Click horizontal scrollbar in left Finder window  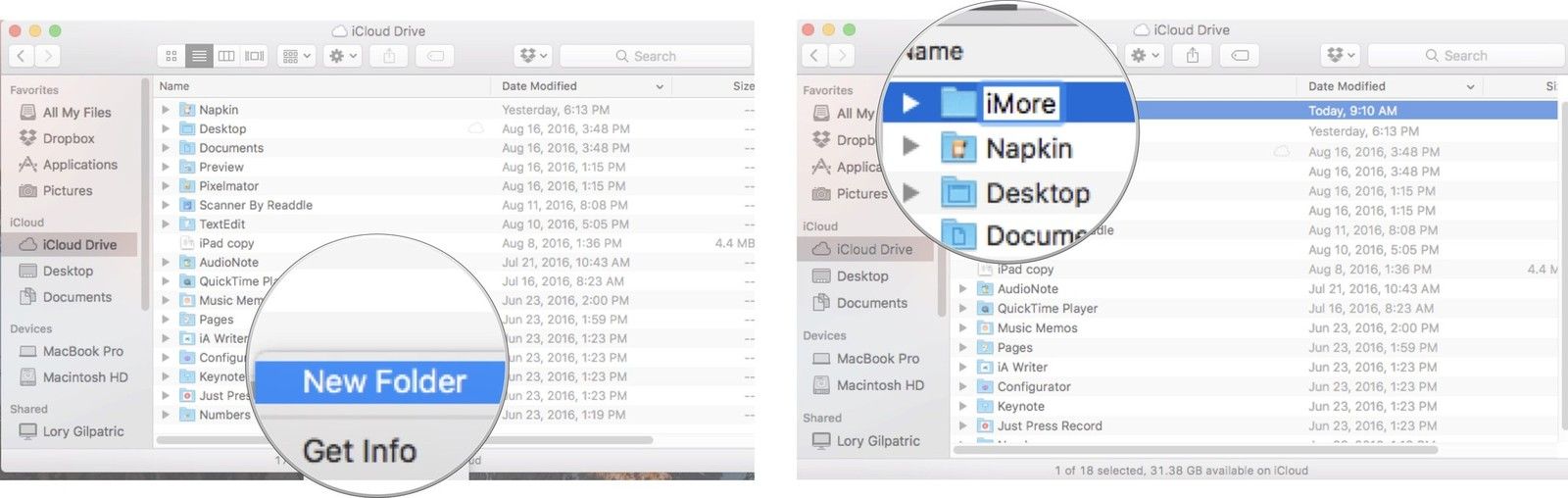[x=405, y=440]
